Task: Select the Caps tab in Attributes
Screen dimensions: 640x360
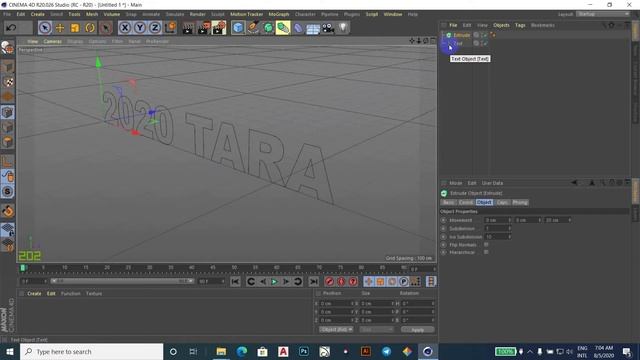Action: [x=502, y=202]
